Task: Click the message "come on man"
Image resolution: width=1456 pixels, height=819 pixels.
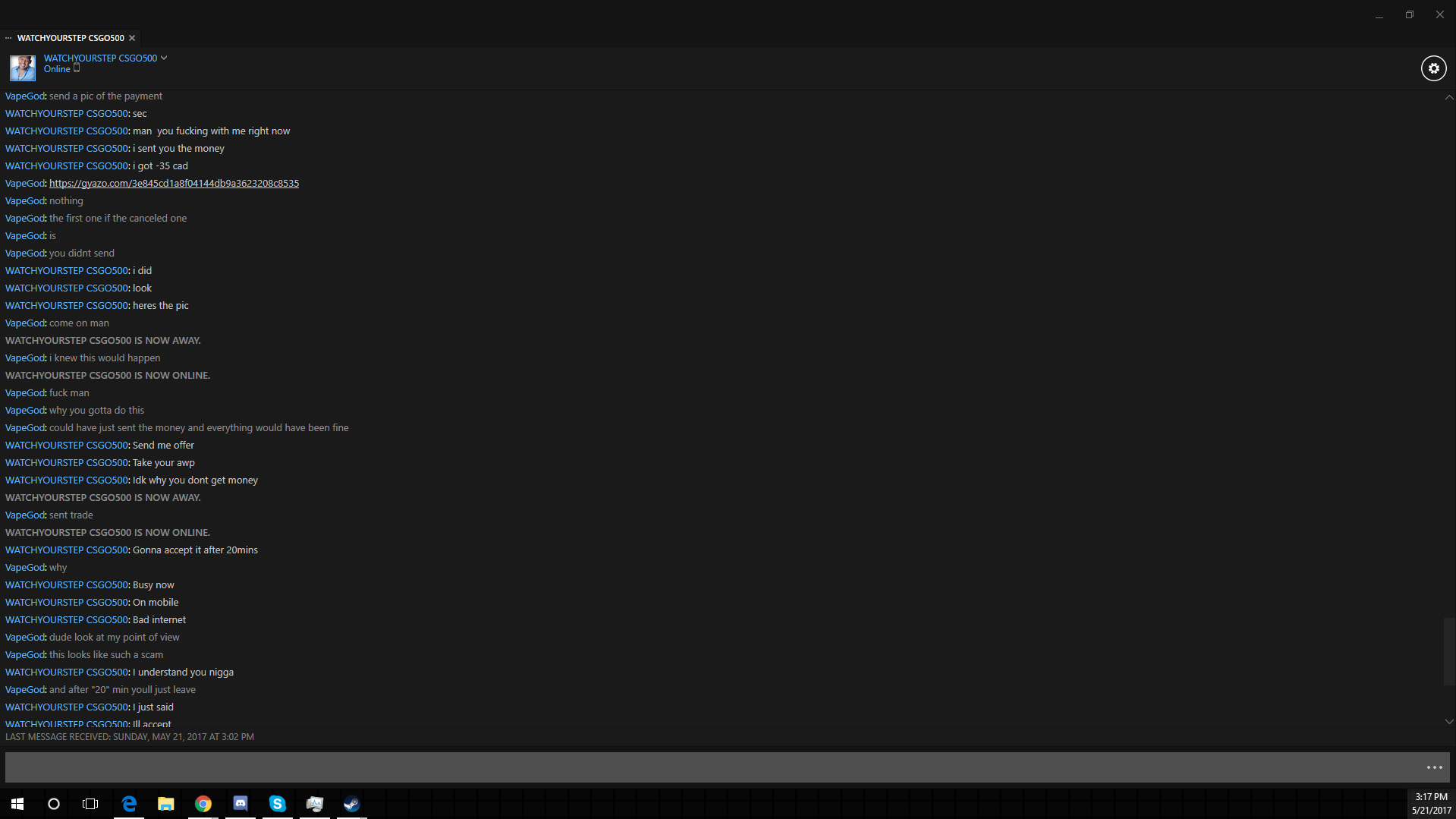Action: pyautogui.click(x=79, y=323)
